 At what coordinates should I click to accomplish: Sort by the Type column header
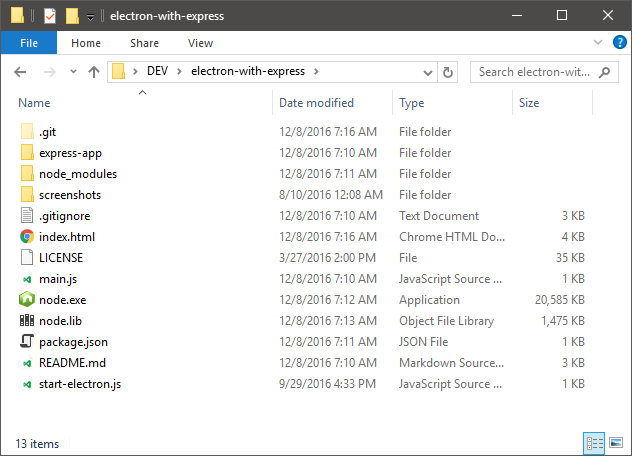click(412, 103)
